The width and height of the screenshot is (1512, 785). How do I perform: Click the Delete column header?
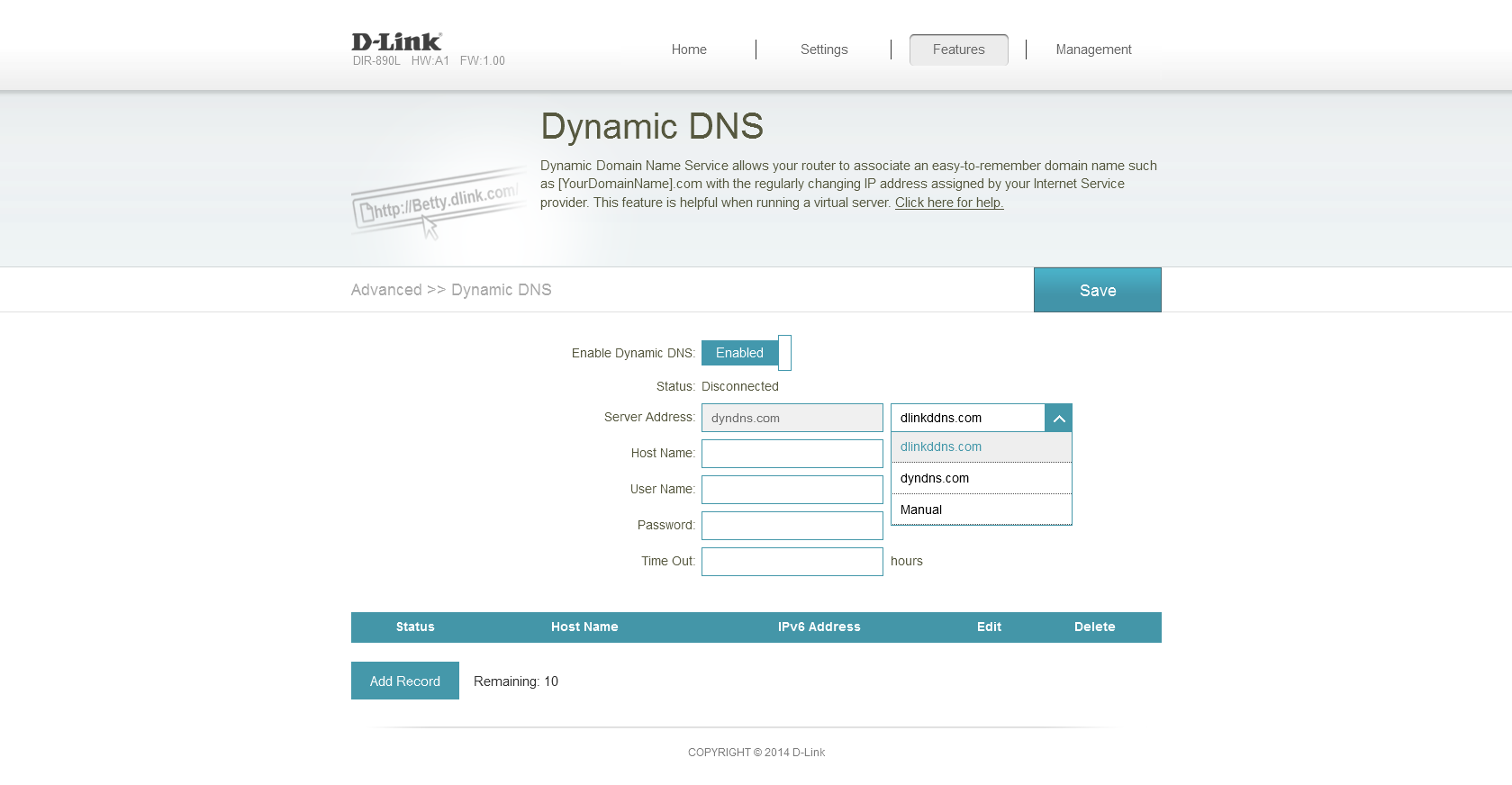1095,627
